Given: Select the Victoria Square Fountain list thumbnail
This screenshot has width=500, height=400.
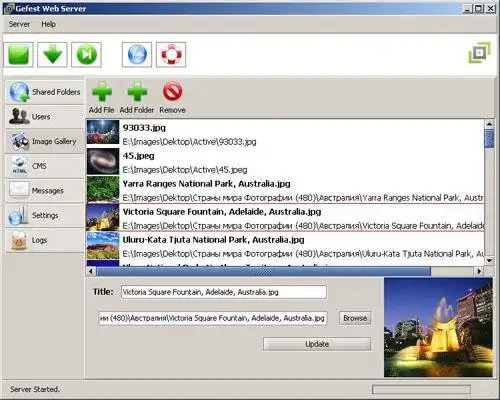Looking at the screenshot, I should click(x=103, y=217).
